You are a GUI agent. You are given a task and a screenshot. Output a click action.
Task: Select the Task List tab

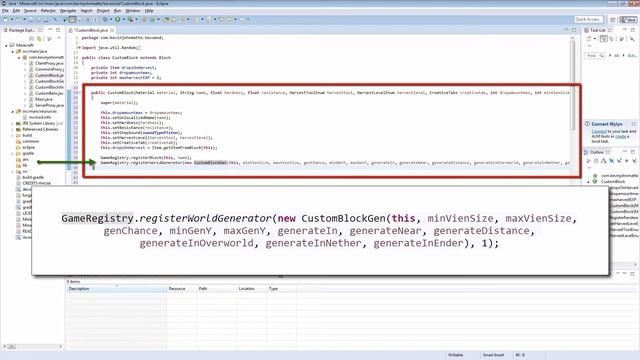[598, 30]
